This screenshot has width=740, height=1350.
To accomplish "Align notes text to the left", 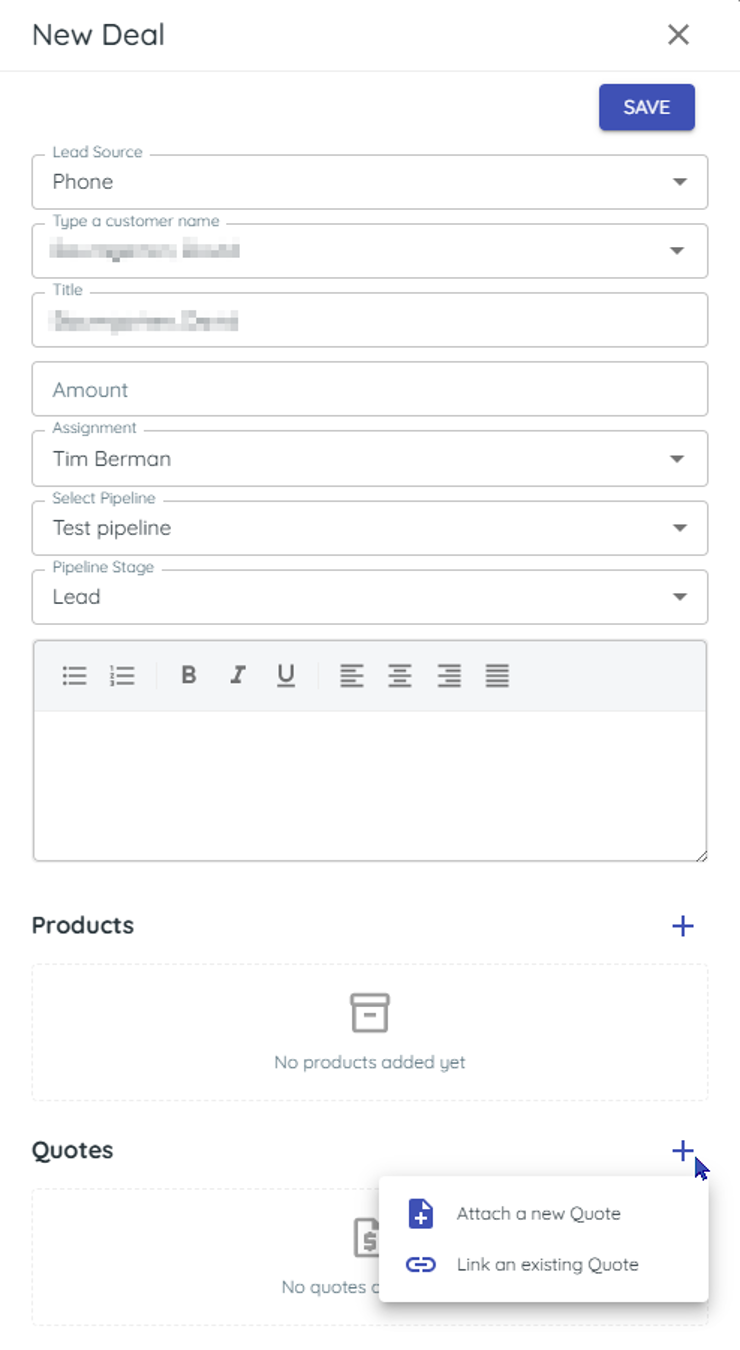I will tap(351, 676).
